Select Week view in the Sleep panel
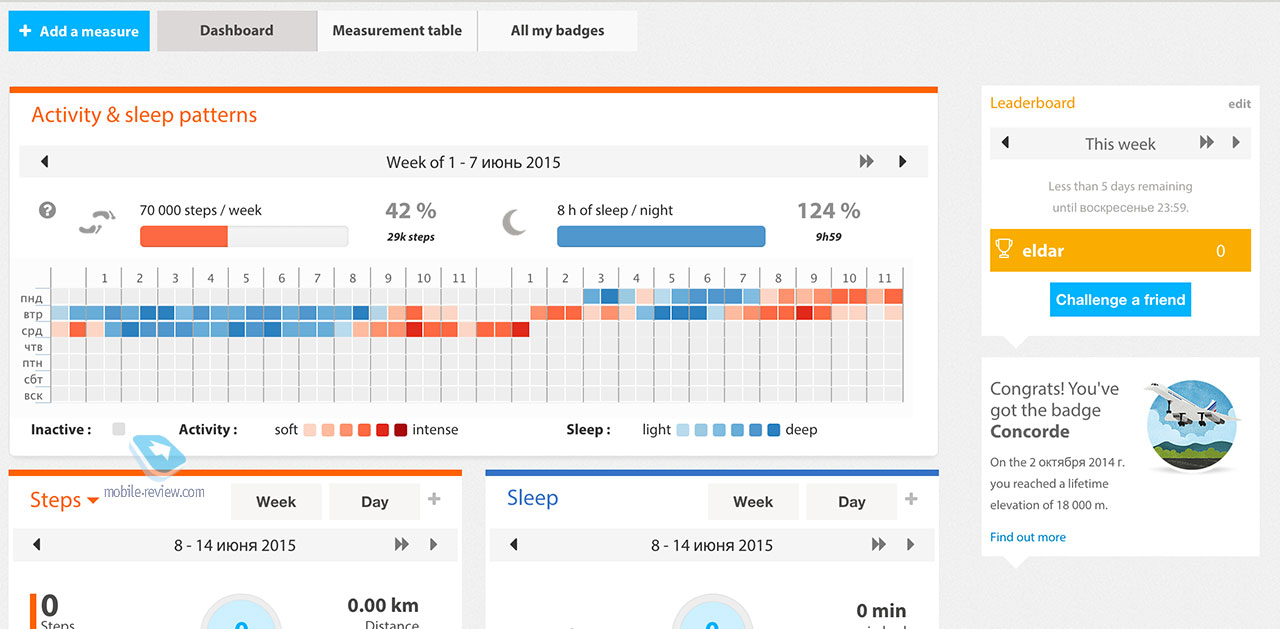The image size is (1280, 629). click(753, 502)
